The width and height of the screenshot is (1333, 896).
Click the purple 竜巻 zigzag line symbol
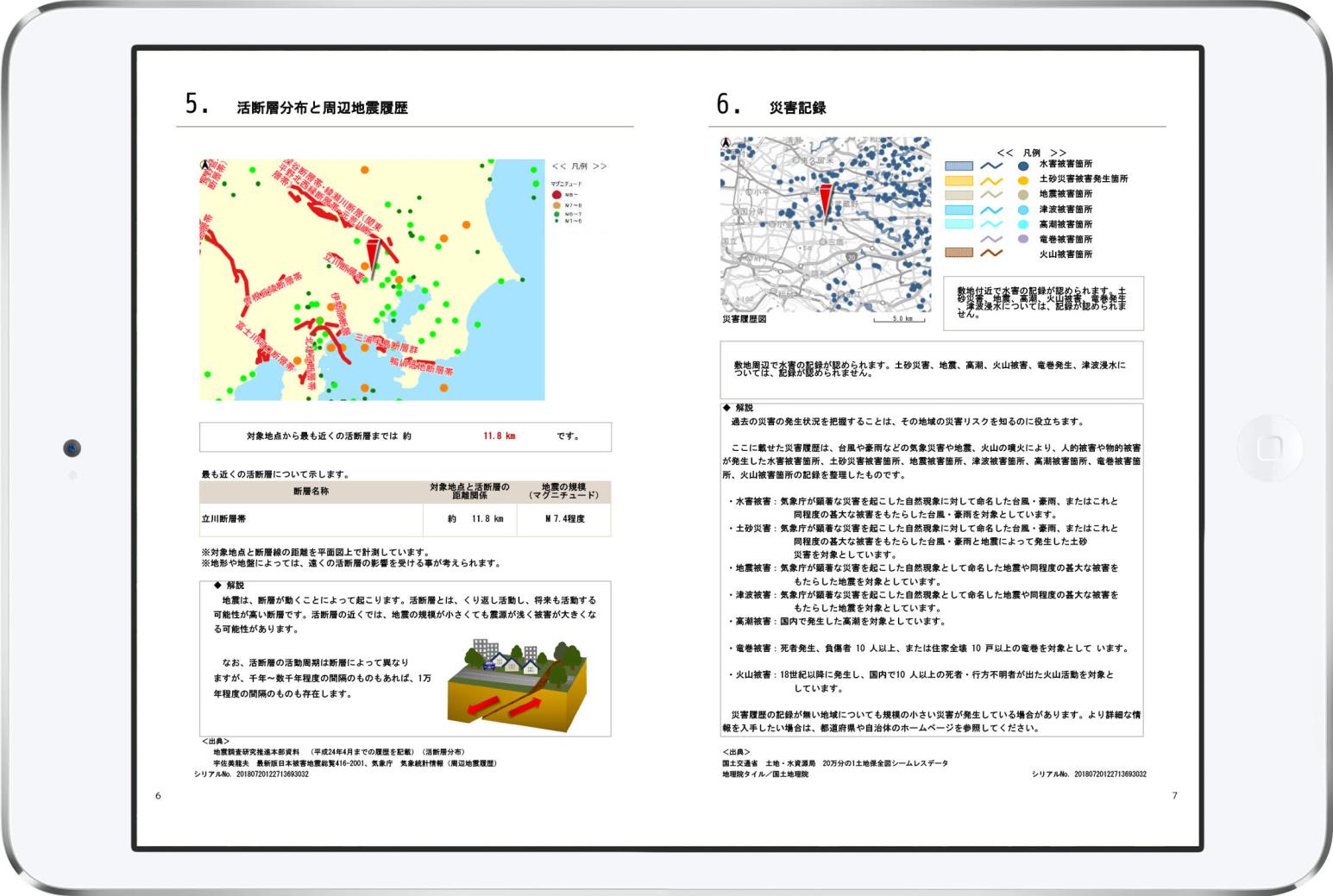[x=991, y=239]
